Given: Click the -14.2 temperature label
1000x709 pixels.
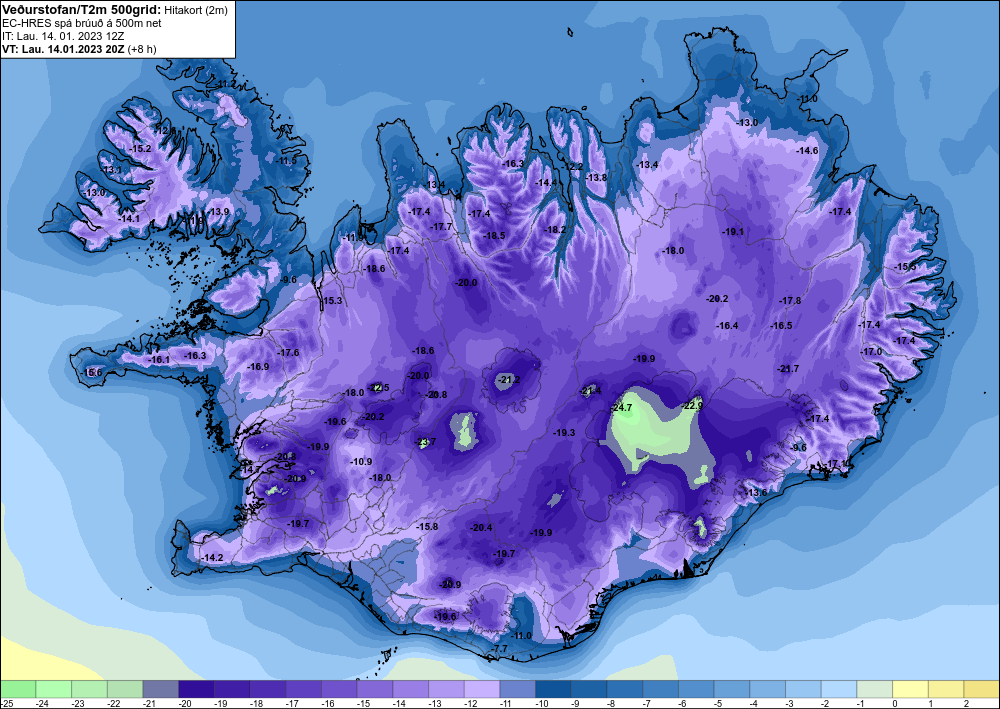Looking at the screenshot, I should tap(212, 557).
